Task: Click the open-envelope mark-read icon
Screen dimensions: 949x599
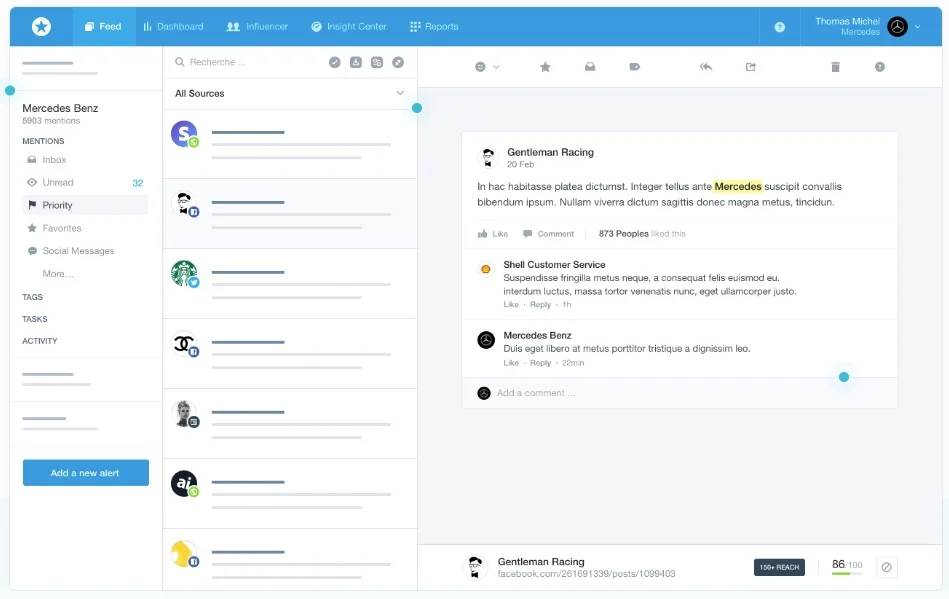Action: 590,67
